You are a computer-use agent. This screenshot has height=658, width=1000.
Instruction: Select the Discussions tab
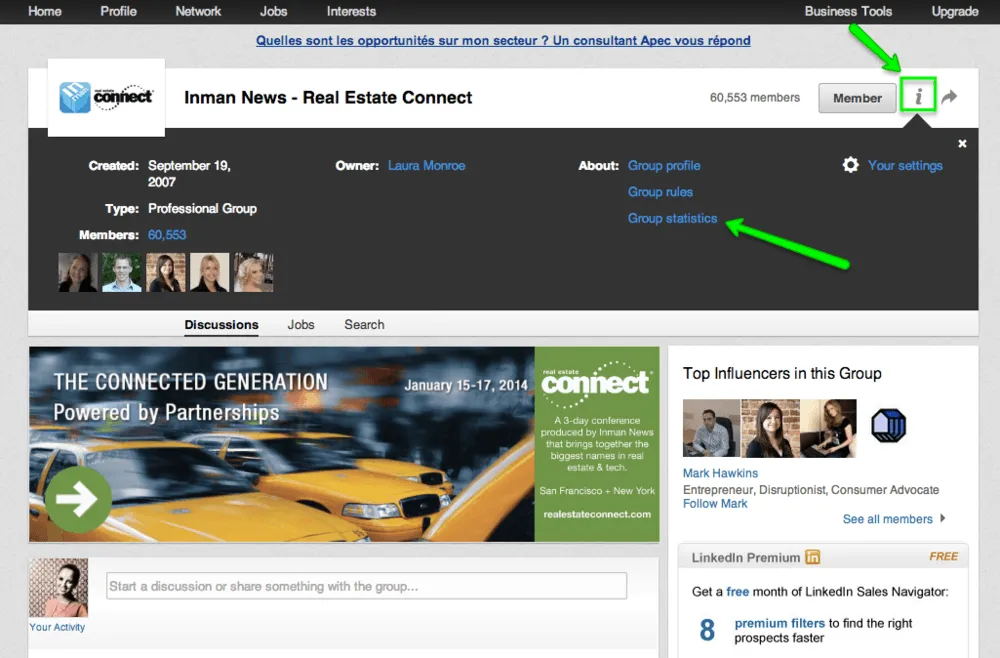pos(221,325)
